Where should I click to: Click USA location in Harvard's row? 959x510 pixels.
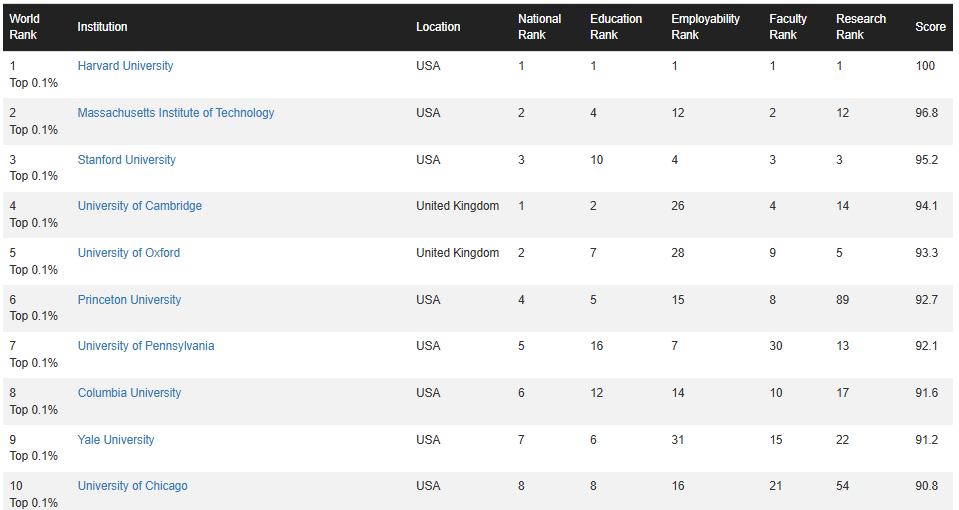pyautogui.click(x=428, y=66)
